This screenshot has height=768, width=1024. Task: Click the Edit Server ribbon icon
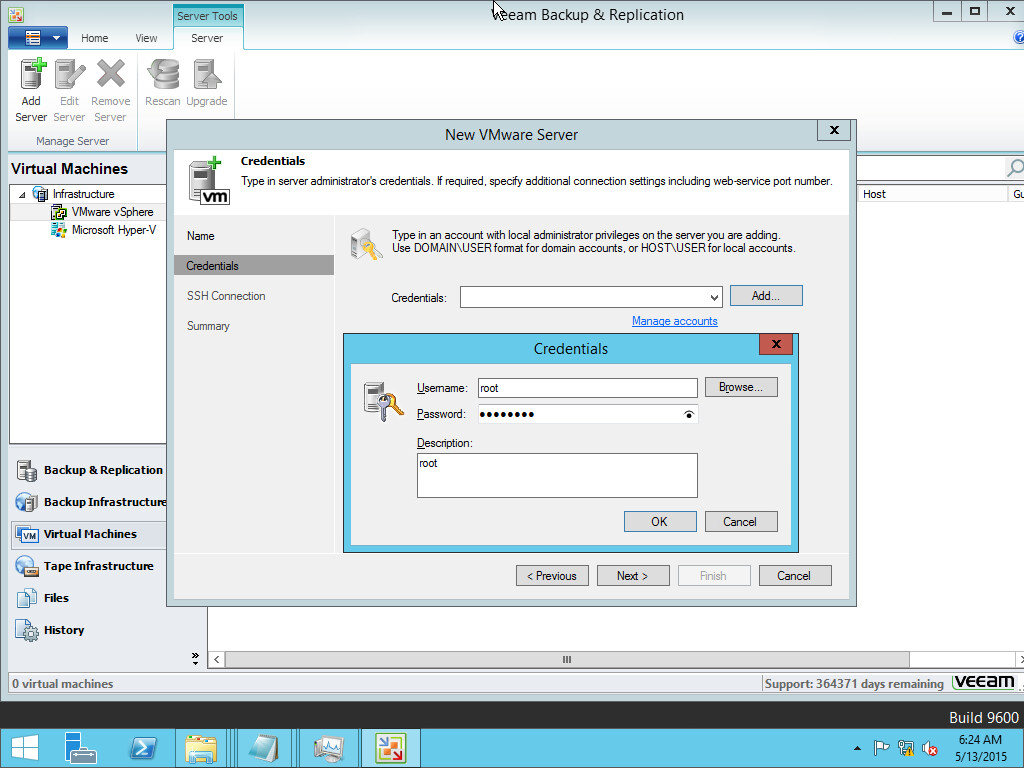[69, 91]
